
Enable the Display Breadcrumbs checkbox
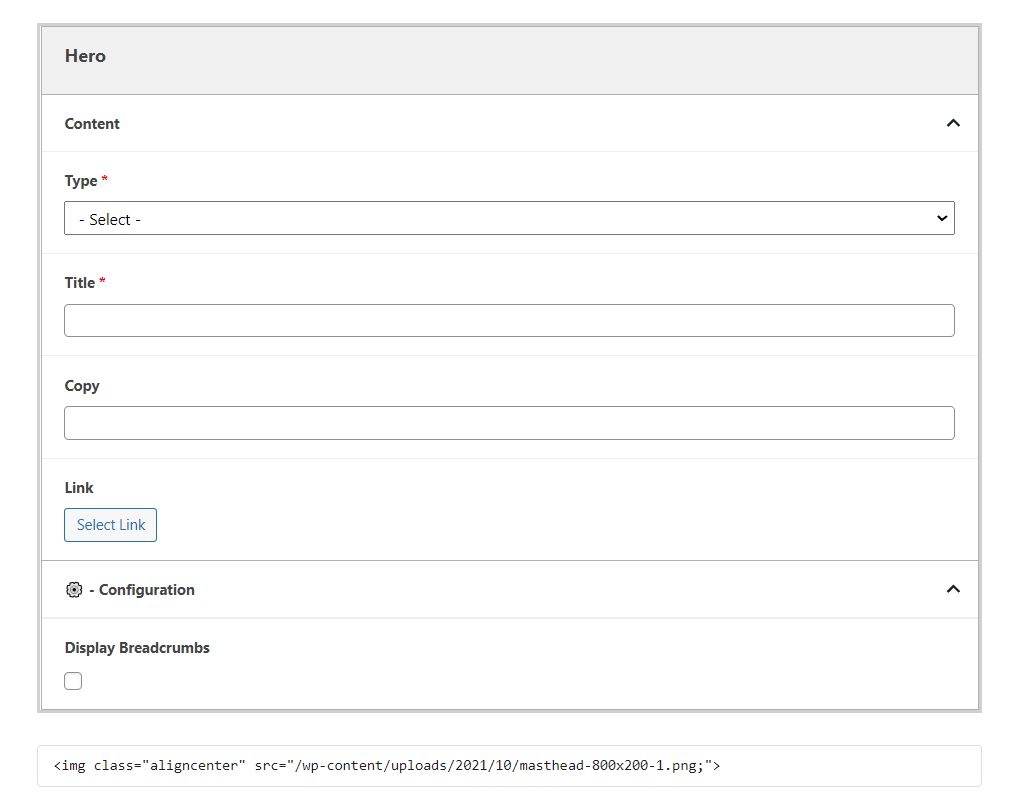point(73,681)
